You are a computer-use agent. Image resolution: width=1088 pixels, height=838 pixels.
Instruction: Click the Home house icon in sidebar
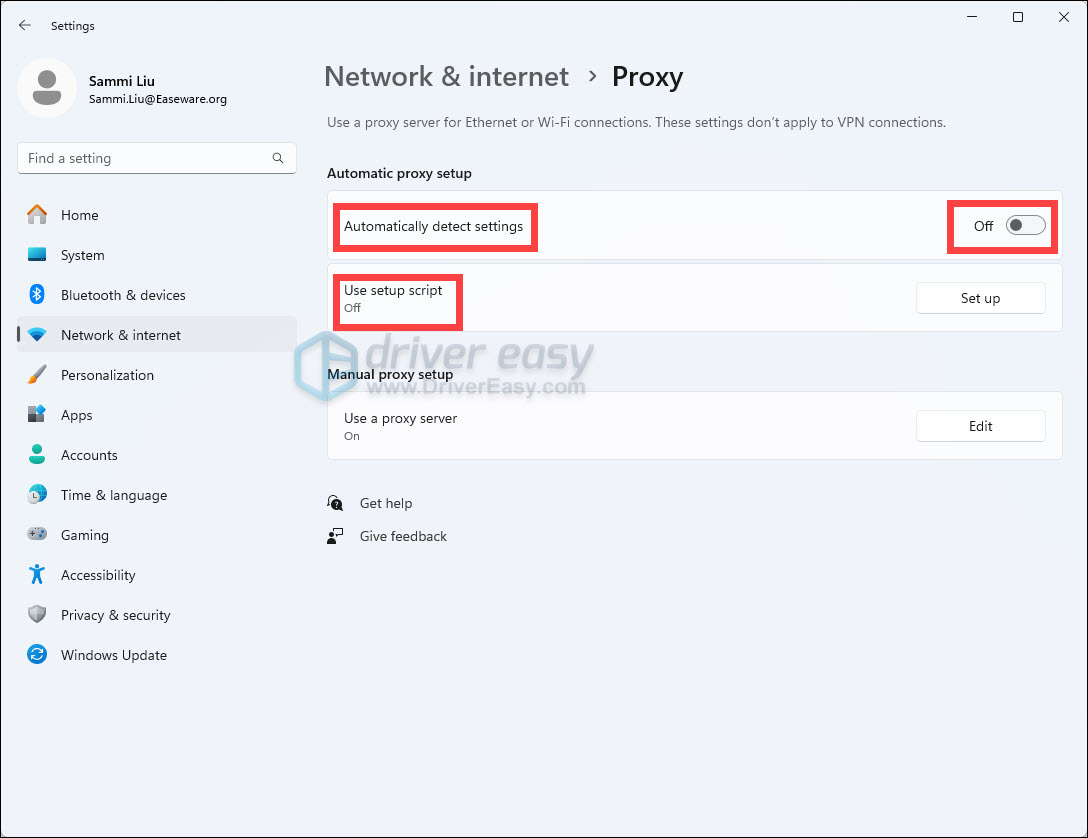tap(37, 214)
